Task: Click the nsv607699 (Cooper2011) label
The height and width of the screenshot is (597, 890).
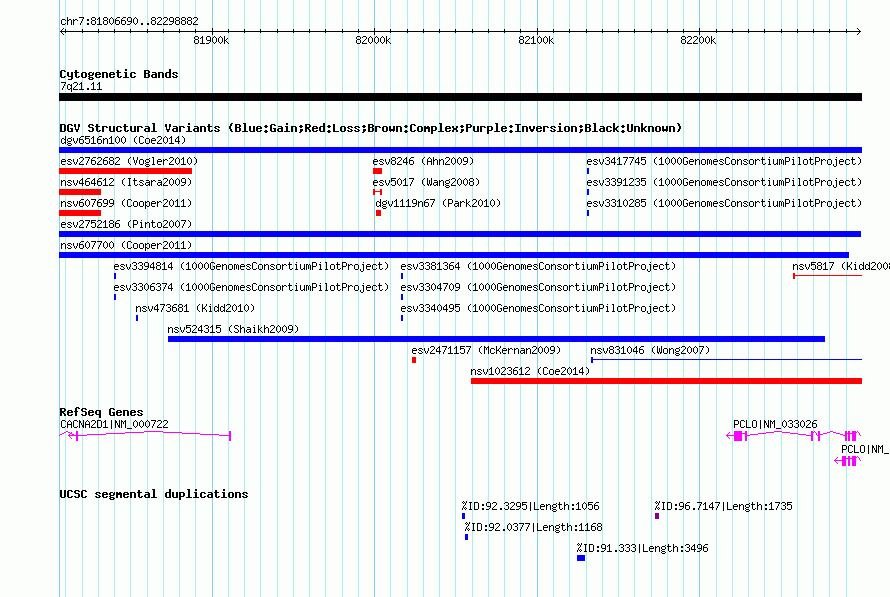Action: click(126, 203)
